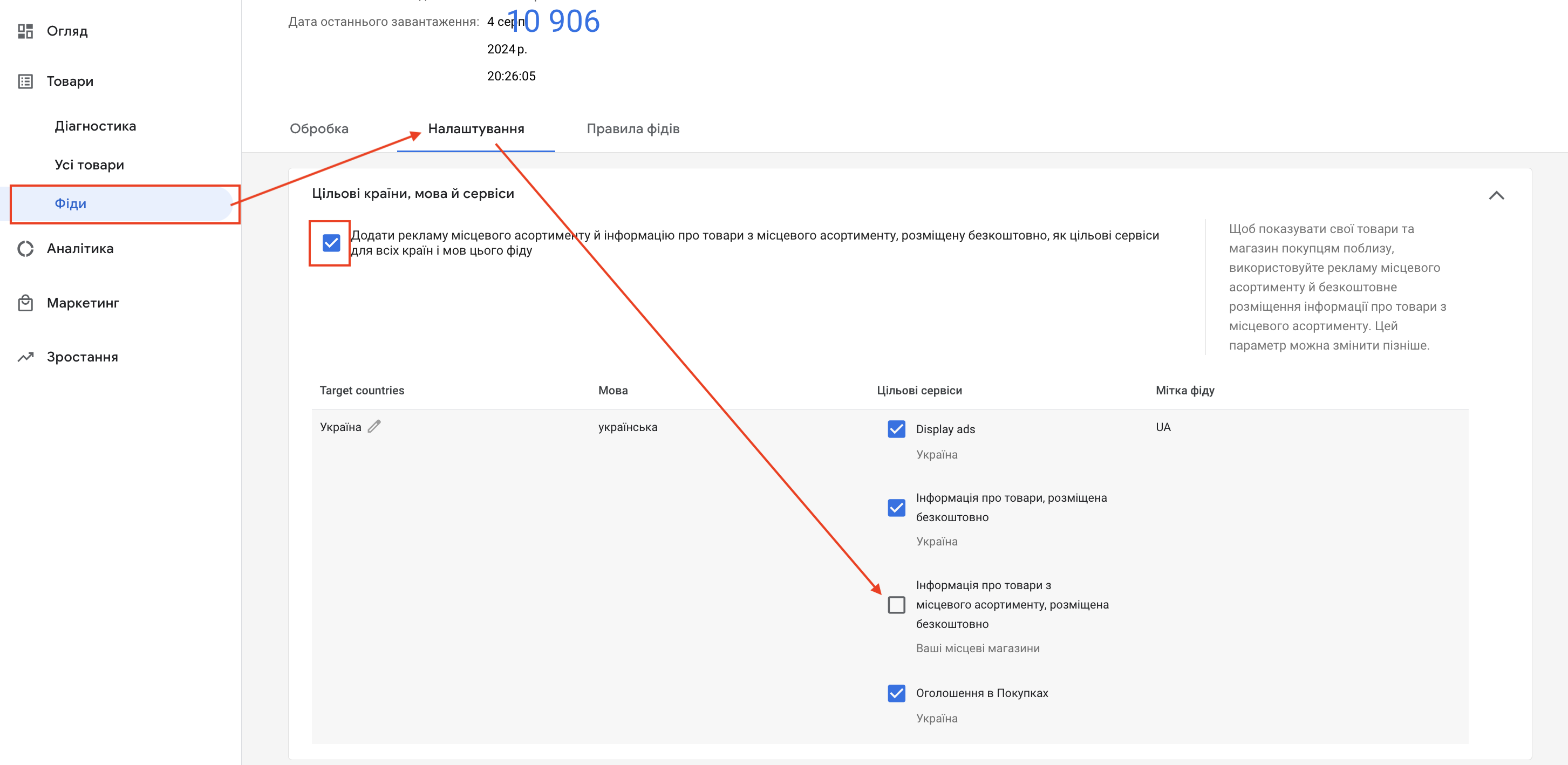Click the Маркетинг shopping bag icon

pyautogui.click(x=25, y=303)
